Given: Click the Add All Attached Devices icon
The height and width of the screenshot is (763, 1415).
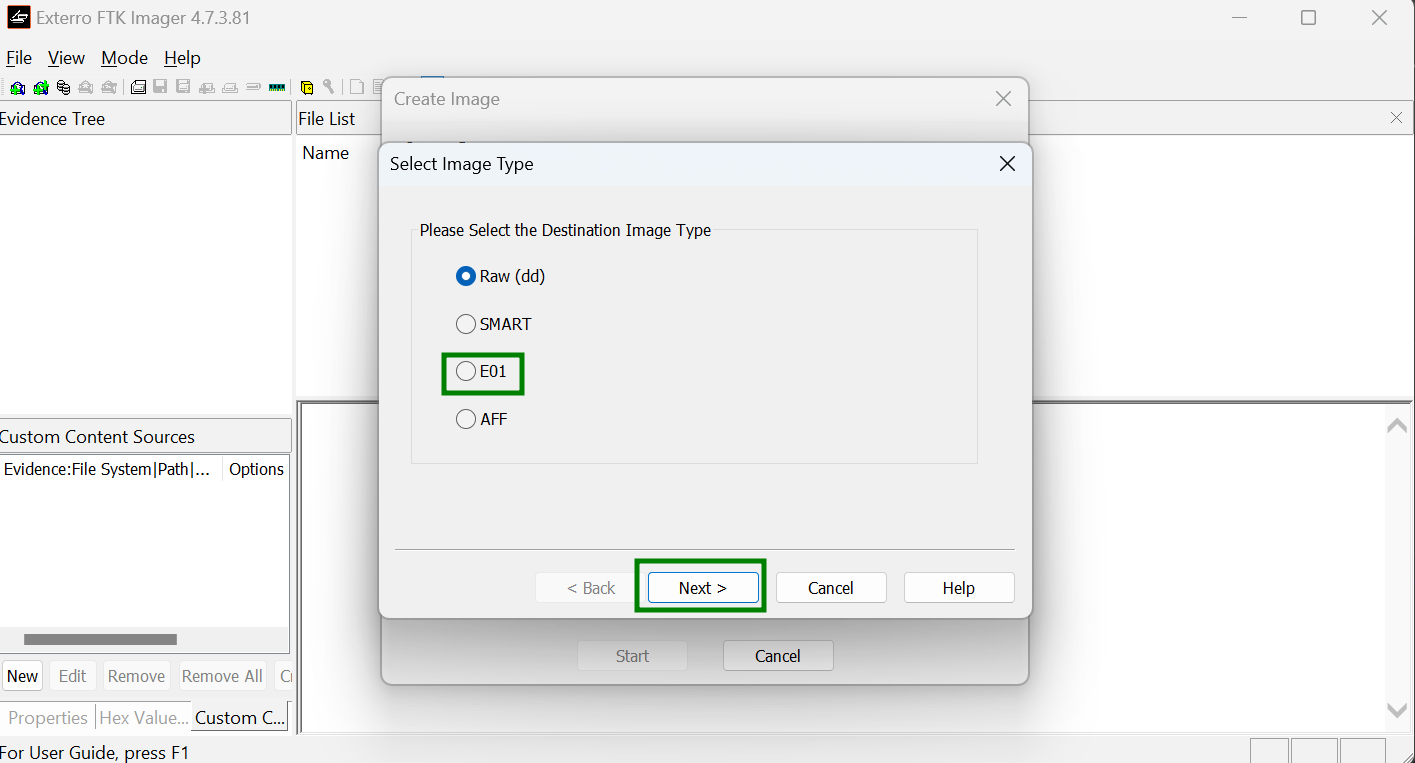Looking at the screenshot, I should 40,87.
